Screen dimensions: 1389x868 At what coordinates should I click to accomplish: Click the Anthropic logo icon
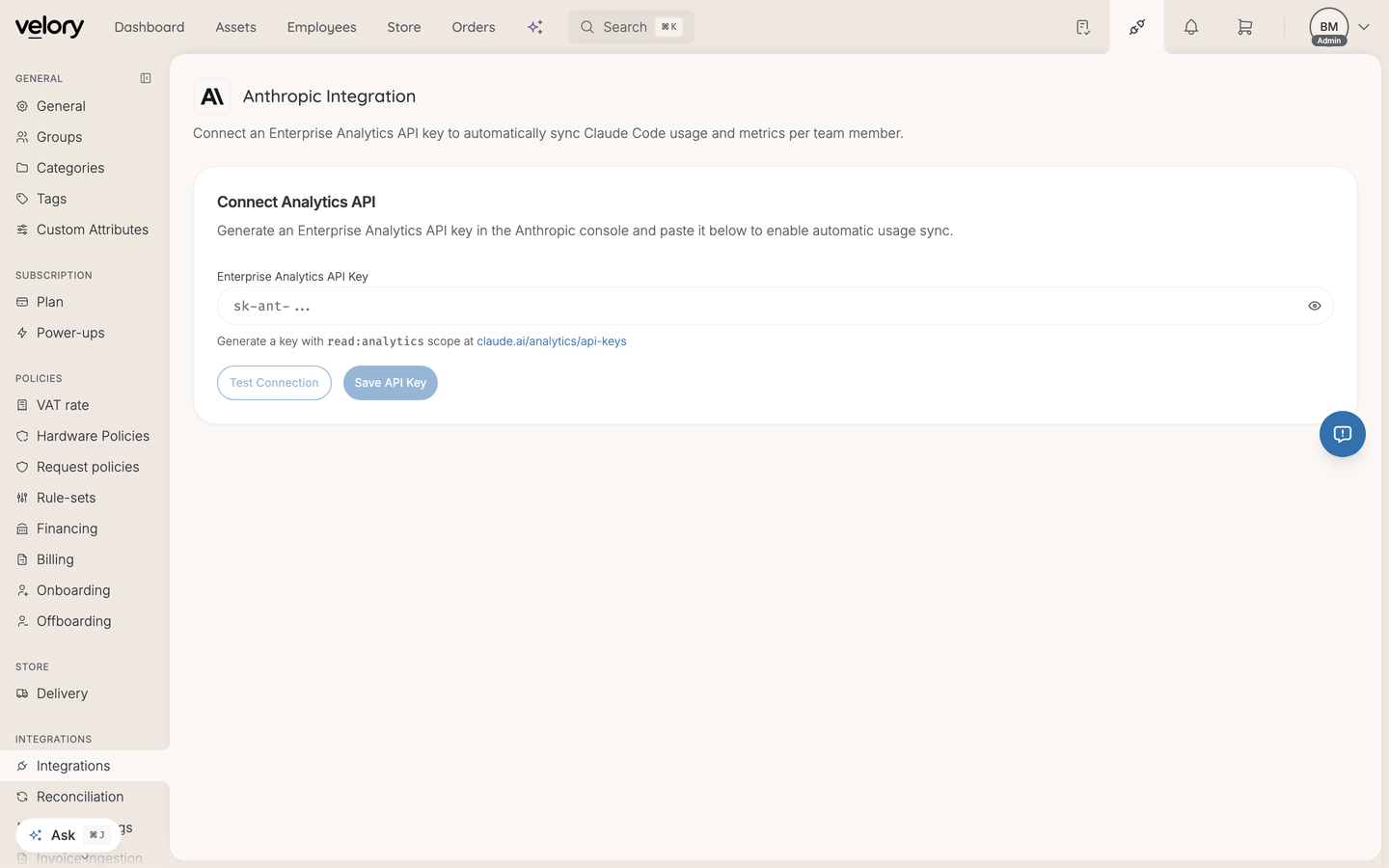click(212, 96)
